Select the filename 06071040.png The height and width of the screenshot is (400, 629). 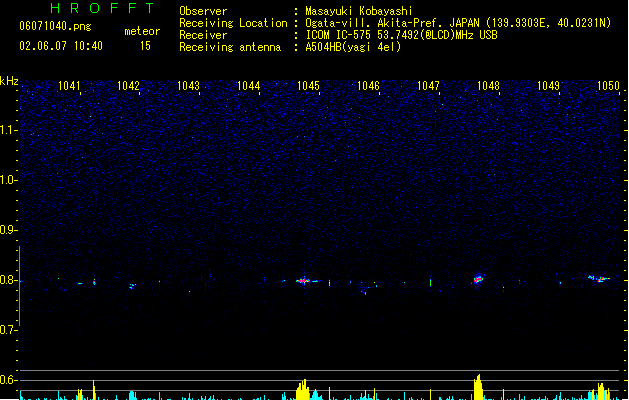[55, 26]
